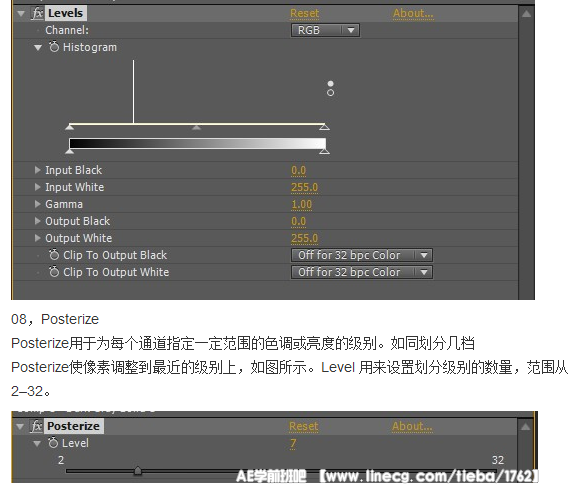Select the hollow circle histogram view toggle
The height and width of the screenshot is (493, 572).
pos(331,93)
